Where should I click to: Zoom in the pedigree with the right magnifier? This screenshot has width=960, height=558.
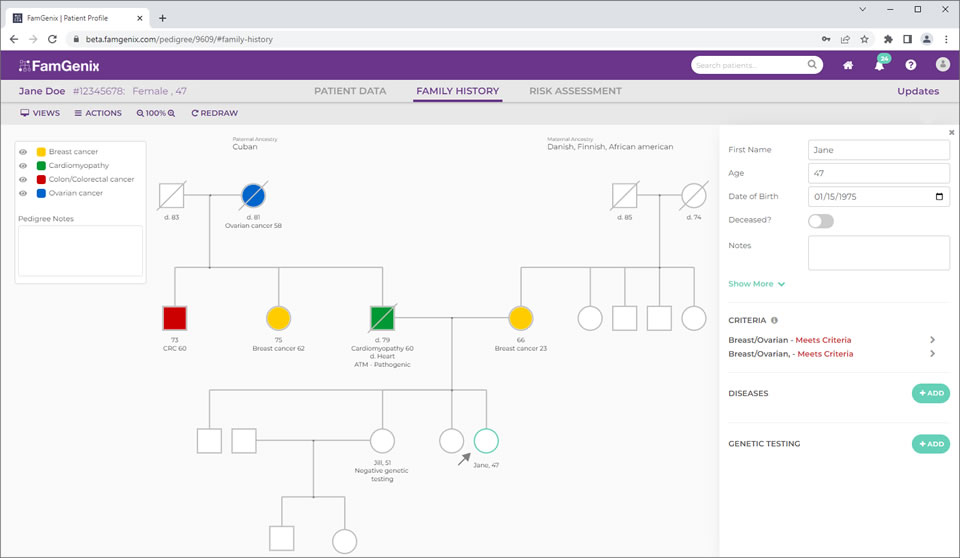tap(171, 113)
